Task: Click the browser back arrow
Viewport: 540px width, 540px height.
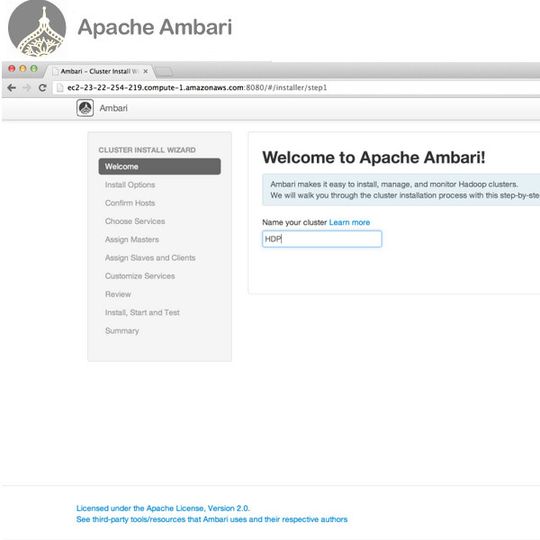Action: coord(12,88)
